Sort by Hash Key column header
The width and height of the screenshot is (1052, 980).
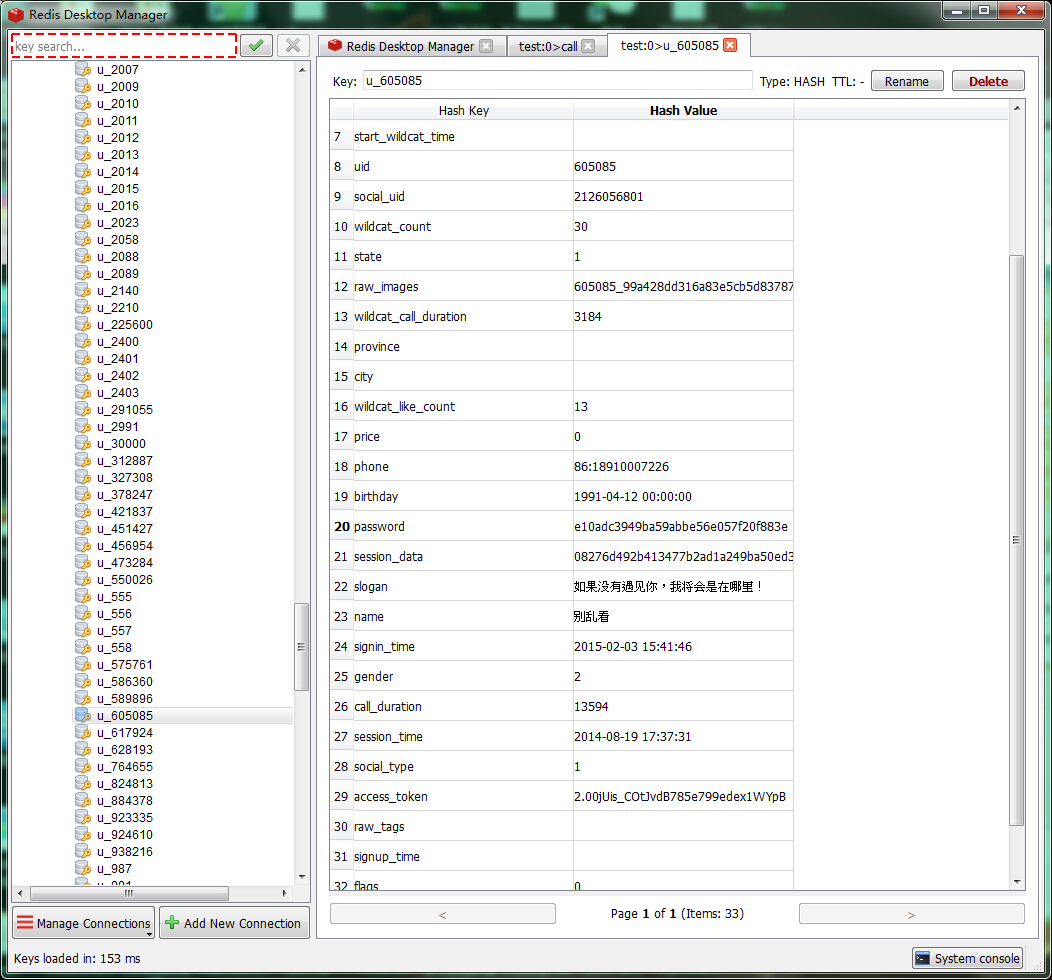(464, 110)
